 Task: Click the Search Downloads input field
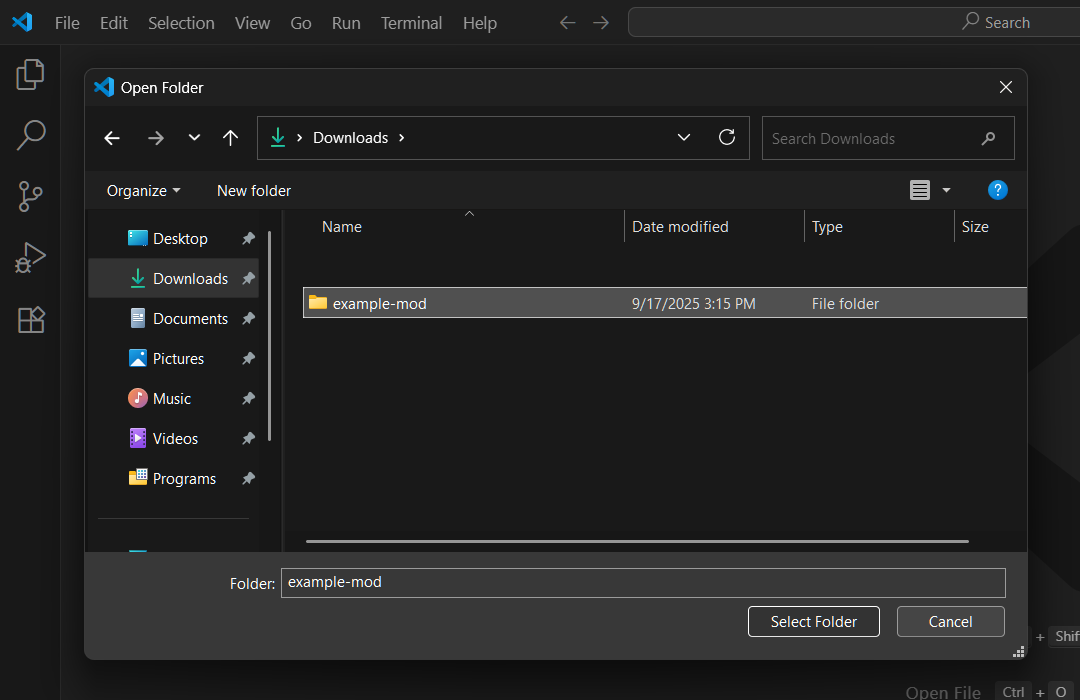click(x=870, y=139)
